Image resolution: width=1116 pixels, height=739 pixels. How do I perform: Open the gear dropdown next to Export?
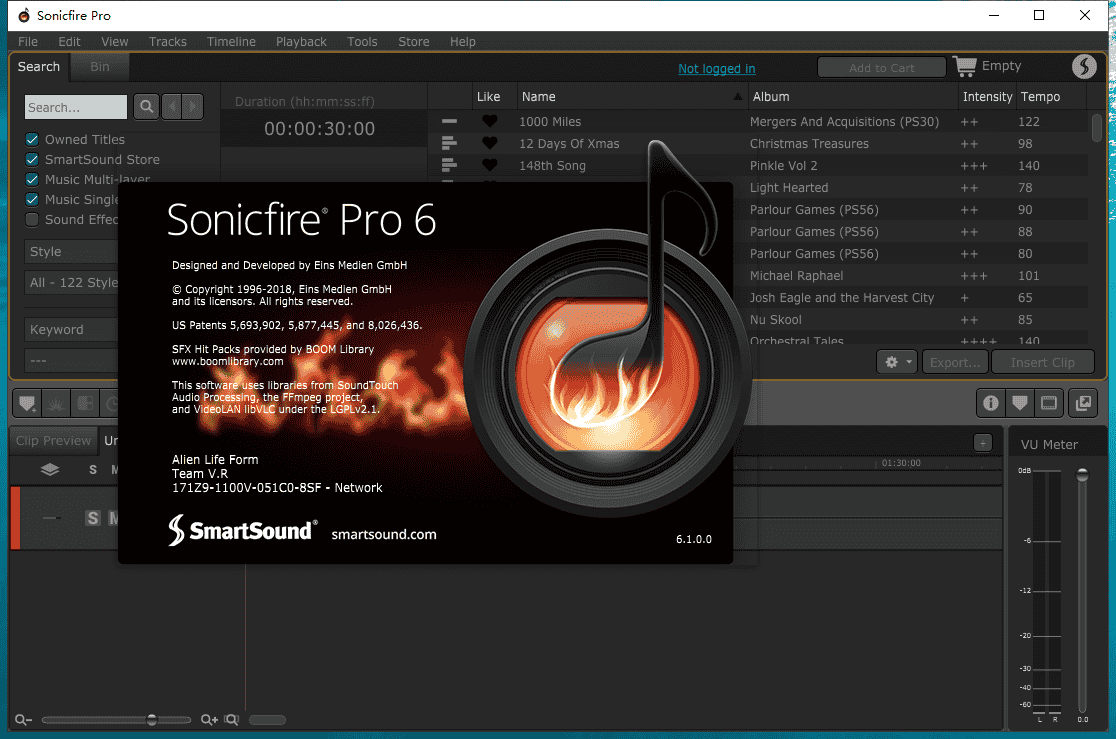tap(897, 361)
